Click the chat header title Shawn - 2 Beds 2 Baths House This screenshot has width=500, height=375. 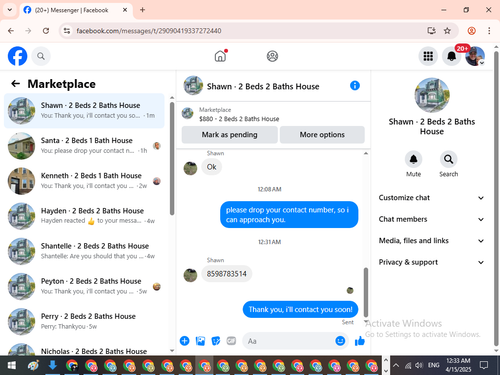point(263,86)
